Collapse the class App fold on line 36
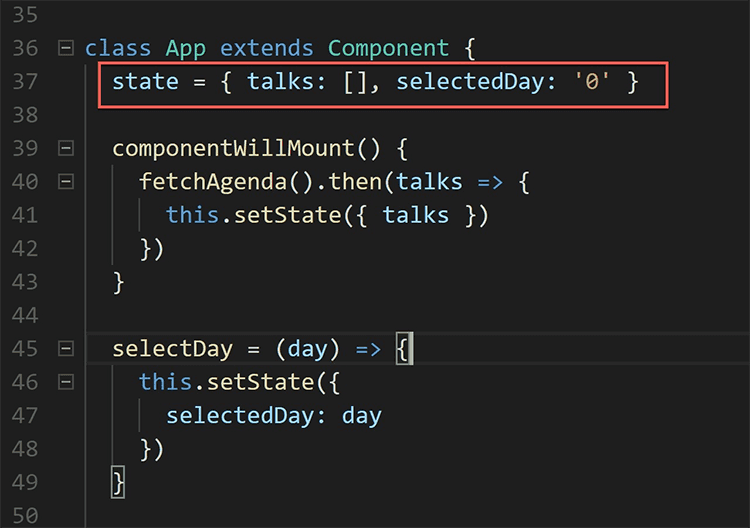Screen dimensions: 750x528 coord(66,48)
